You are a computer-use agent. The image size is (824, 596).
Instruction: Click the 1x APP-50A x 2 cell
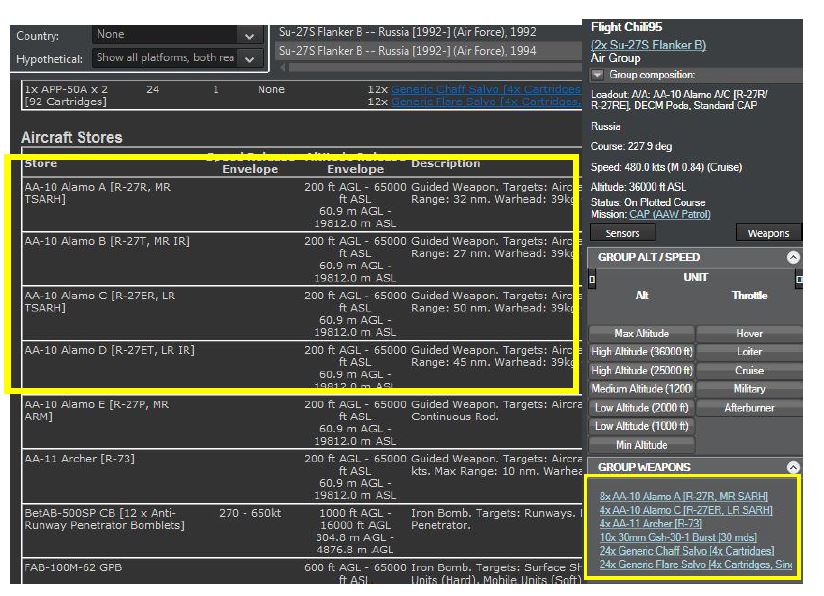[x=66, y=95]
